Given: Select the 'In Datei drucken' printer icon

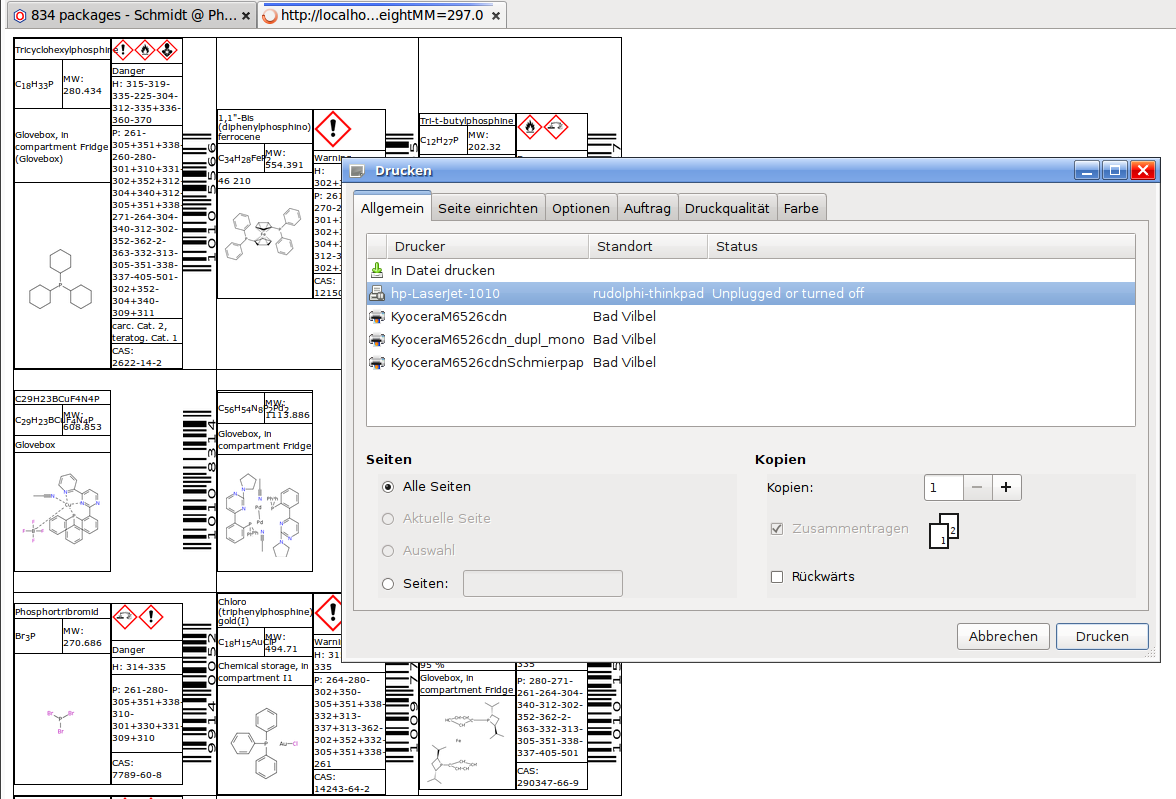Looking at the screenshot, I should tap(377, 270).
